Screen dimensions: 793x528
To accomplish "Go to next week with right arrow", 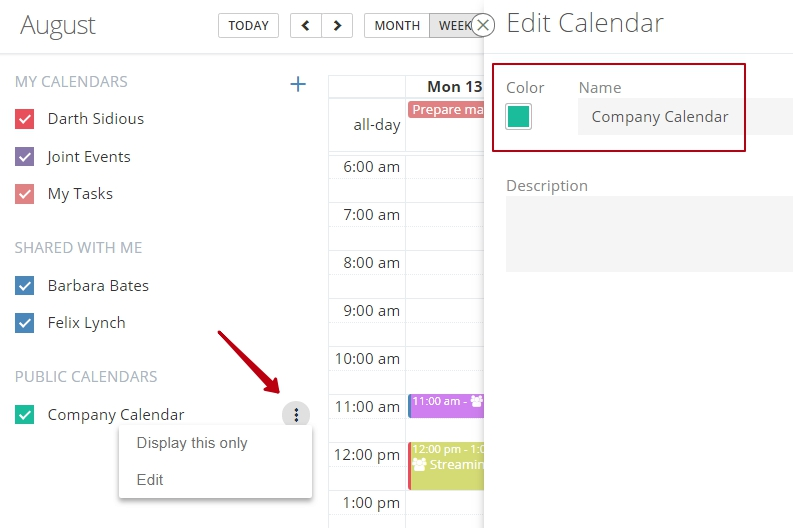I will click(337, 26).
